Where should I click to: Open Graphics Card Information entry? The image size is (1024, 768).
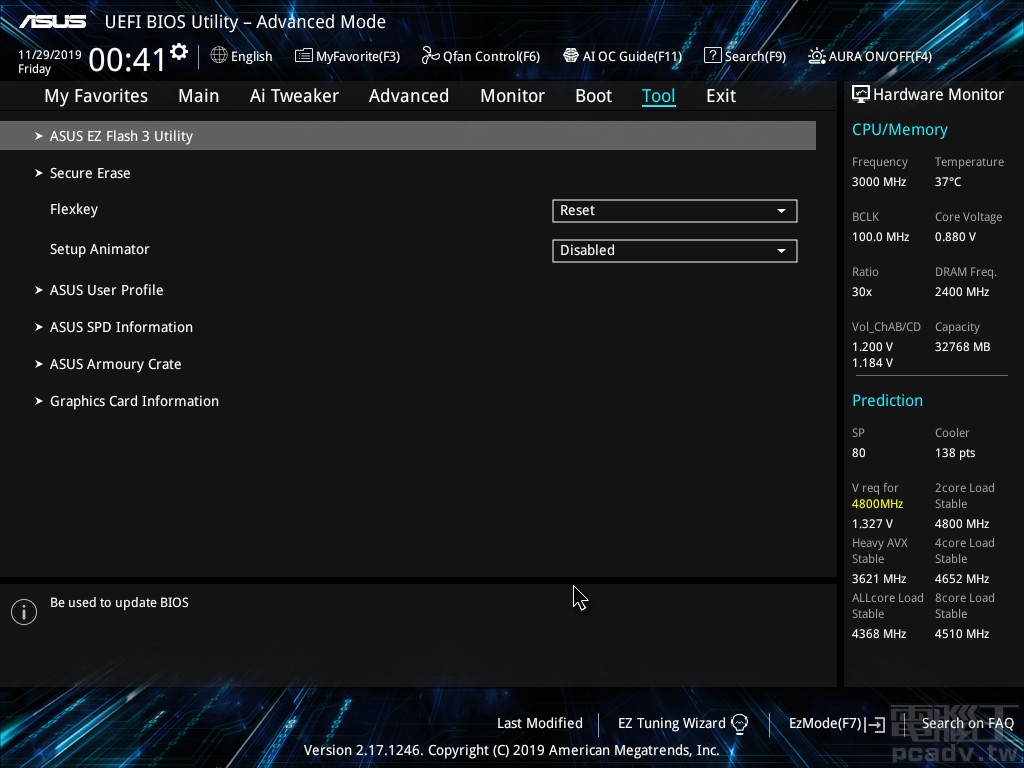(134, 401)
